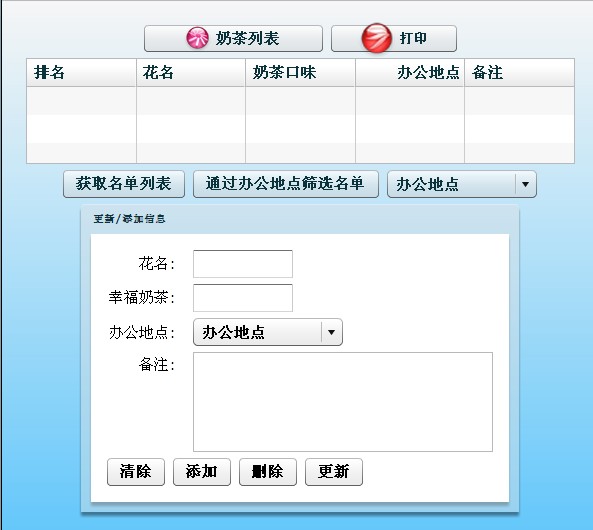The image size is (593, 530).
Task: Click the 更新 update button
Action: 334,472
